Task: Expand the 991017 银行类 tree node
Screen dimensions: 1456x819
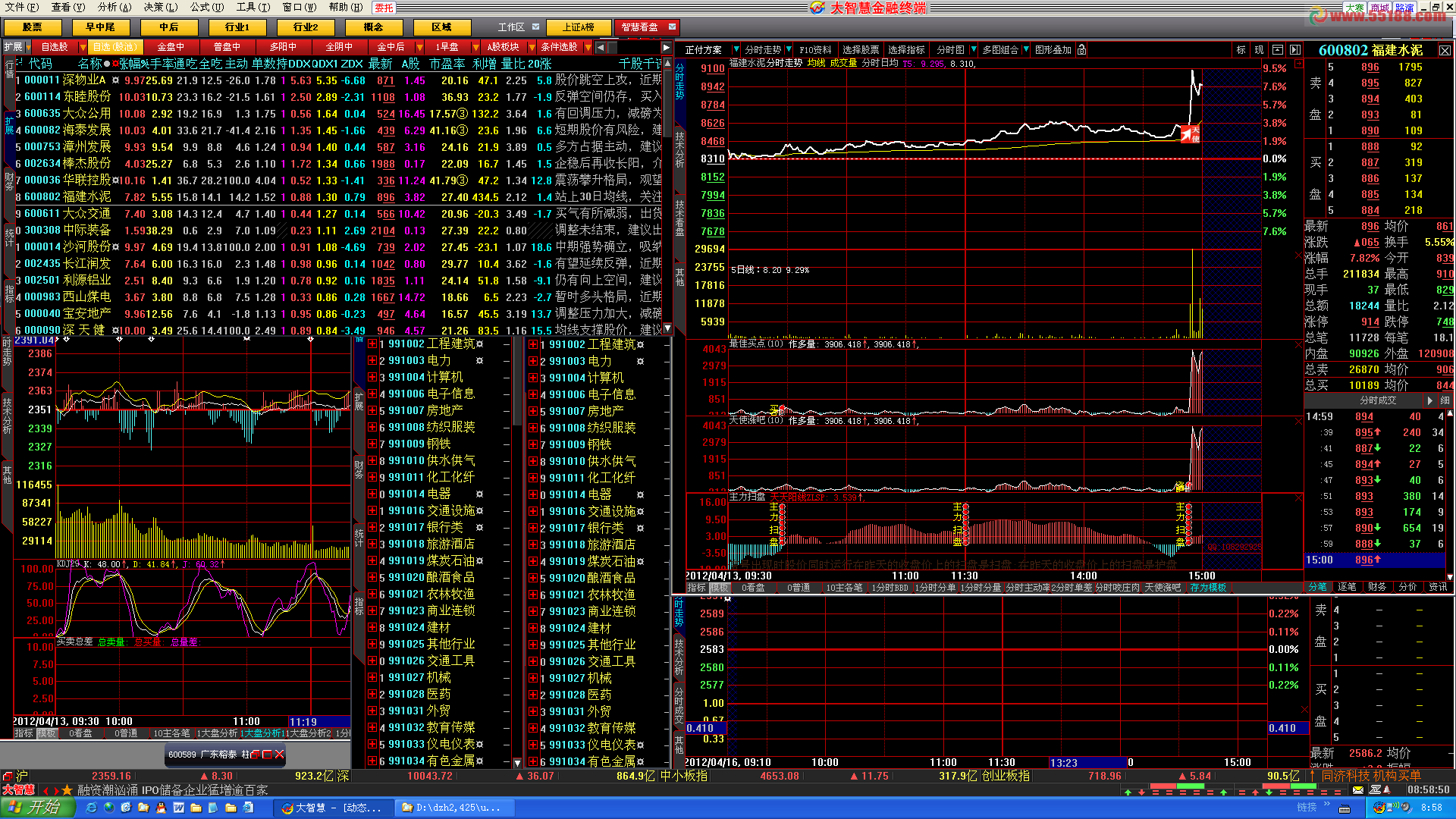Action: point(372,528)
